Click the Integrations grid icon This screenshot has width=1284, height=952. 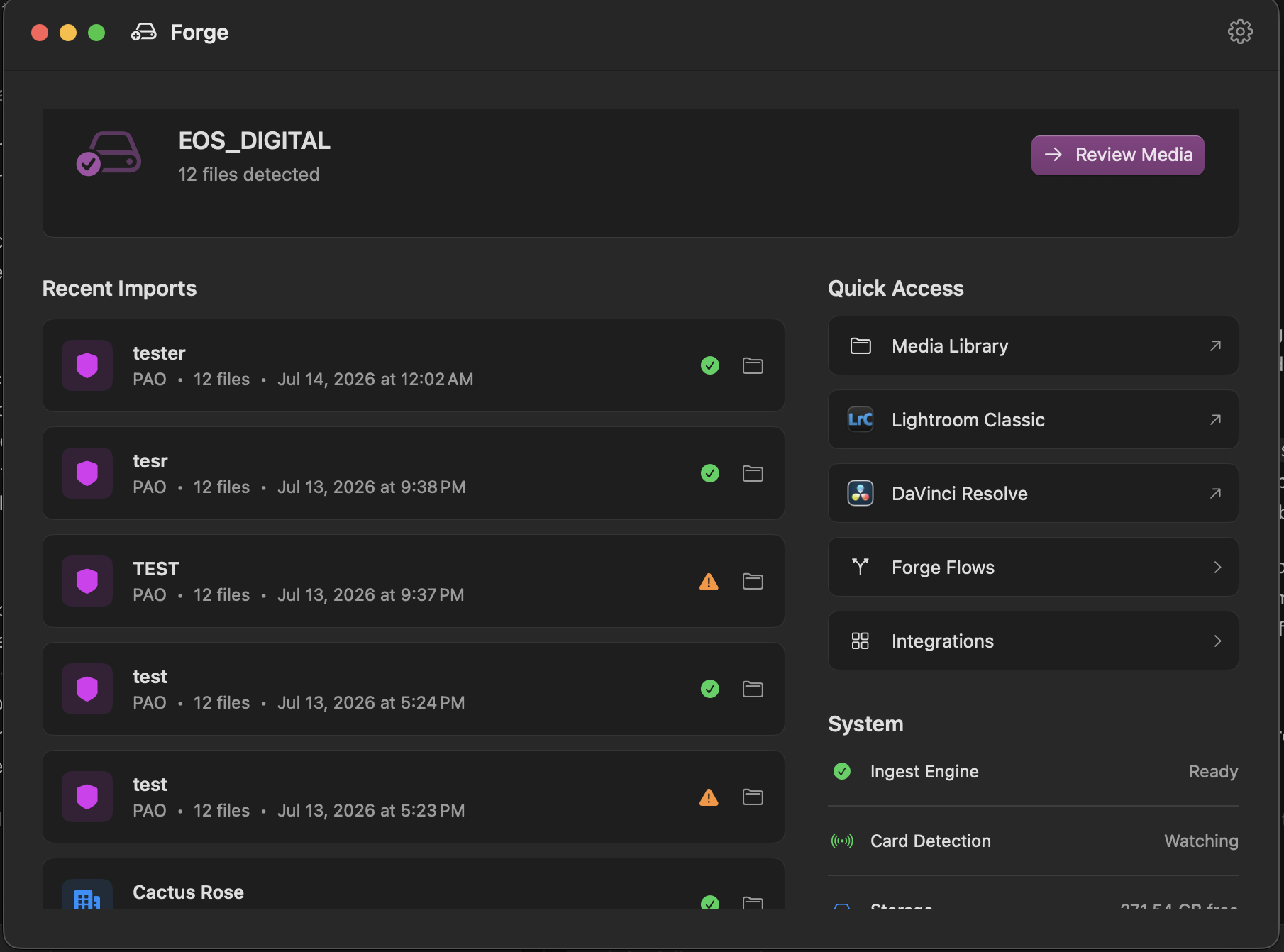coord(860,641)
